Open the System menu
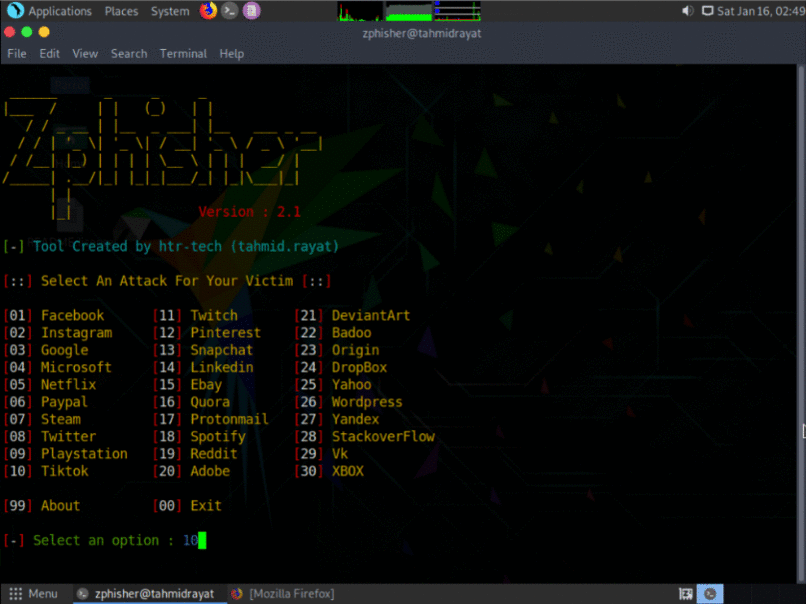The image size is (806, 604). (170, 11)
